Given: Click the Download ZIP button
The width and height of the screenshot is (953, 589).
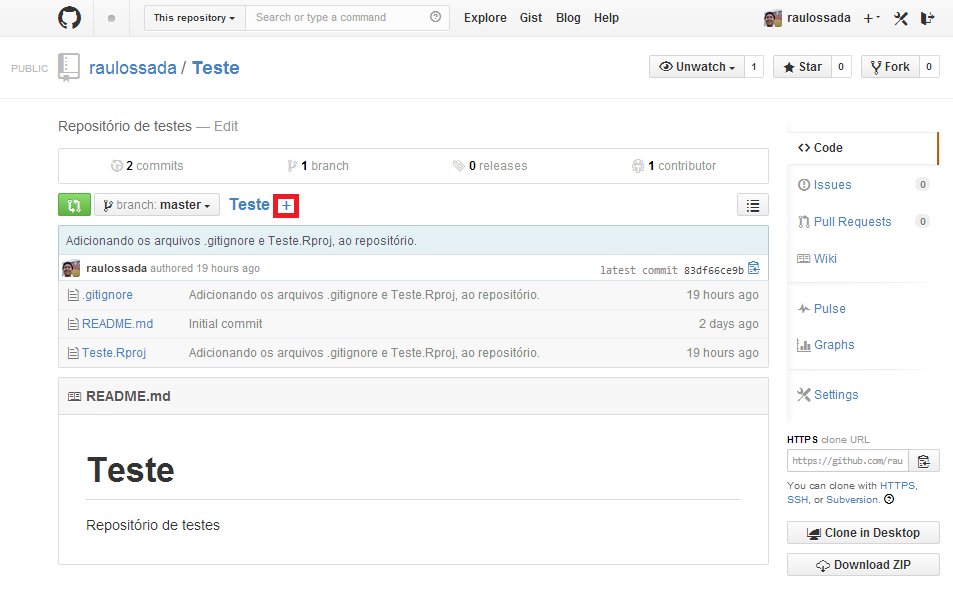Looking at the screenshot, I should coord(863,565).
